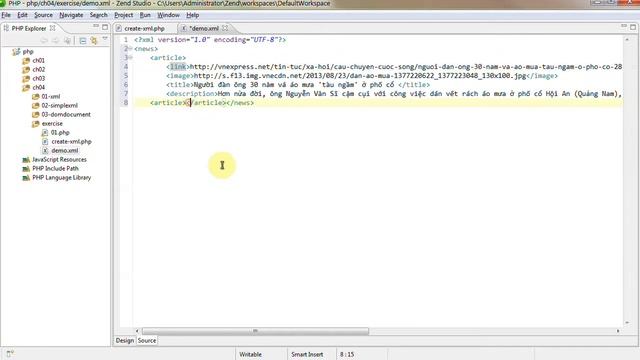Click the ch04 folder icon
The width and height of the screenshot is (640, 360).
coord(26,87)
